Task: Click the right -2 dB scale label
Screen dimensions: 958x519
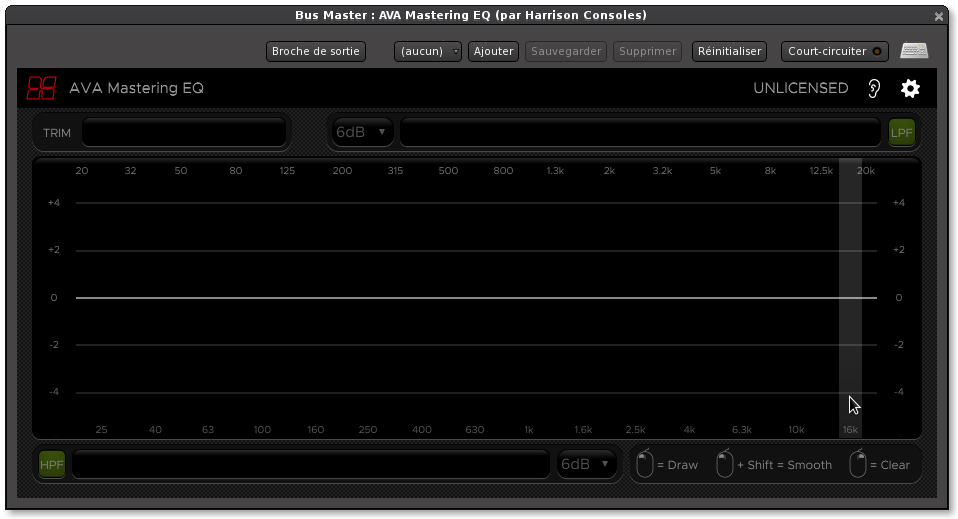Action: click(899, 345)
